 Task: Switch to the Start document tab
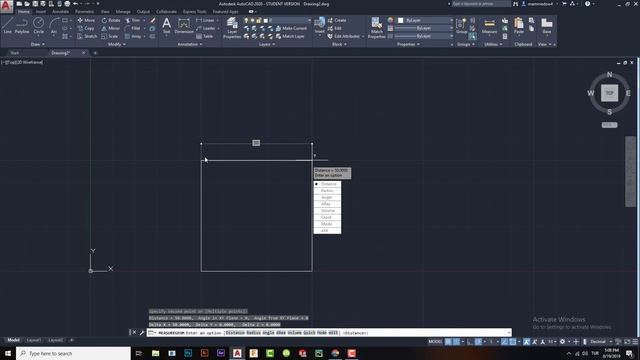point(15,53)
